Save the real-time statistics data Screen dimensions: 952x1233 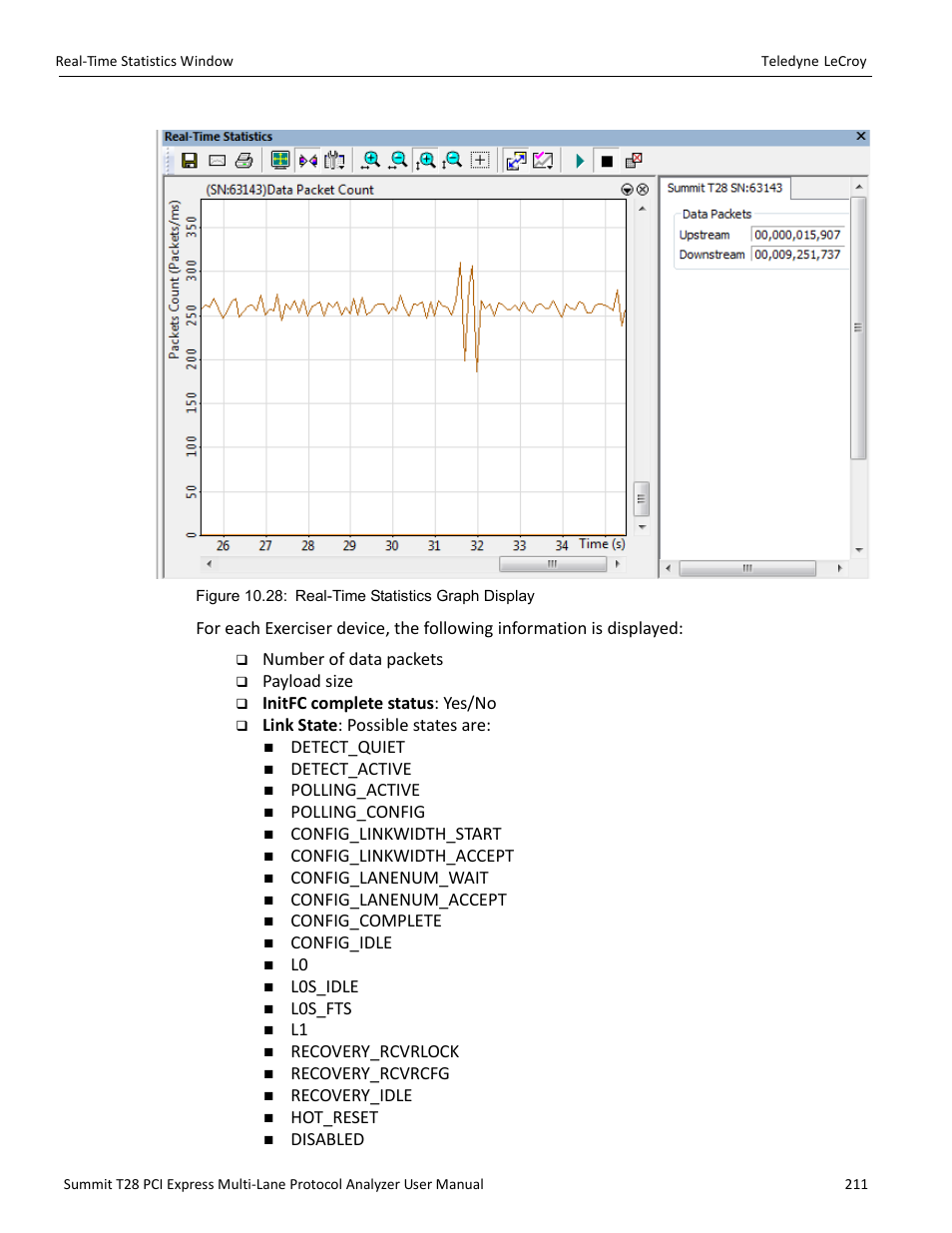click(190, 160)
